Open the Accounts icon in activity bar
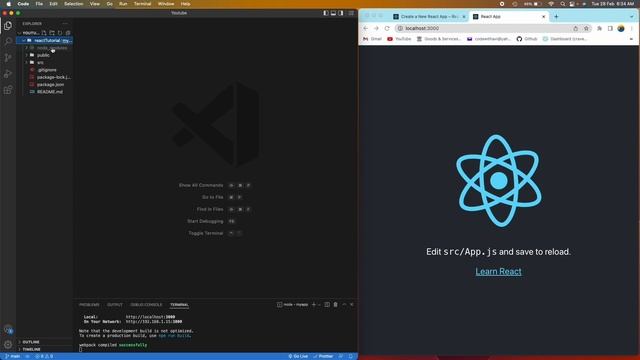The height and width of the screenshot is (360, 640). point(8,329)
